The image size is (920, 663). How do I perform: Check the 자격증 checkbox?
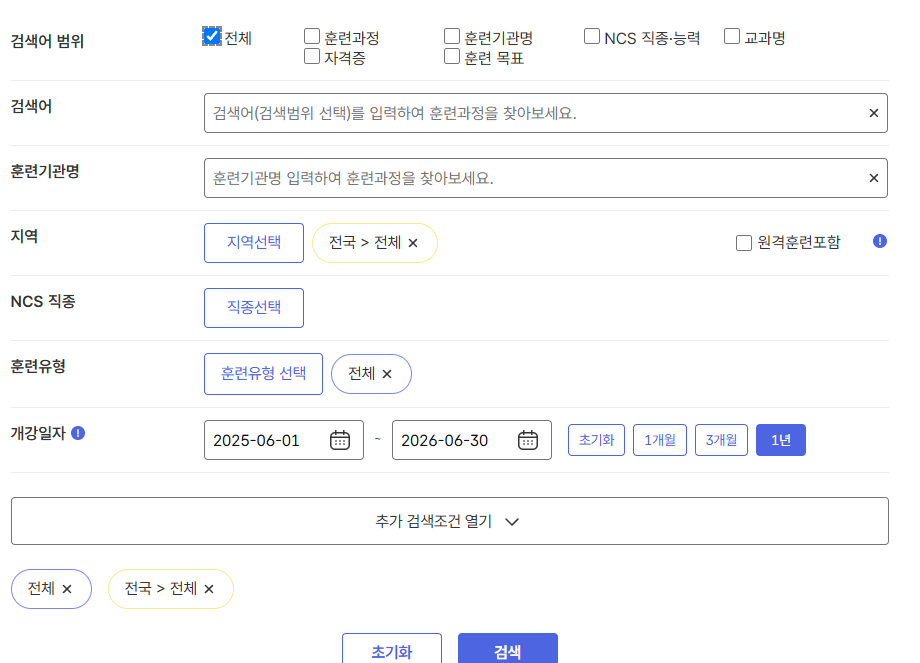pyautogui.click(x=312, y=56)
